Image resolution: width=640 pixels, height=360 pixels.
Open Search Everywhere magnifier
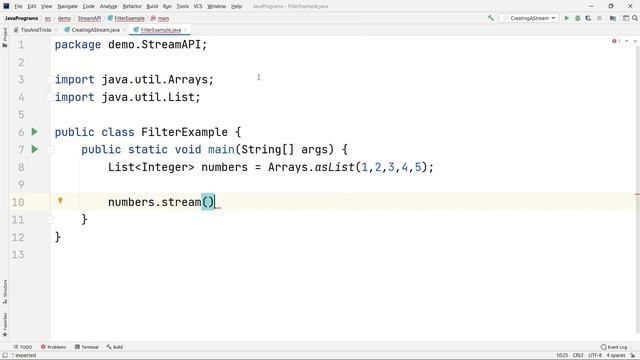pos(635,18)
